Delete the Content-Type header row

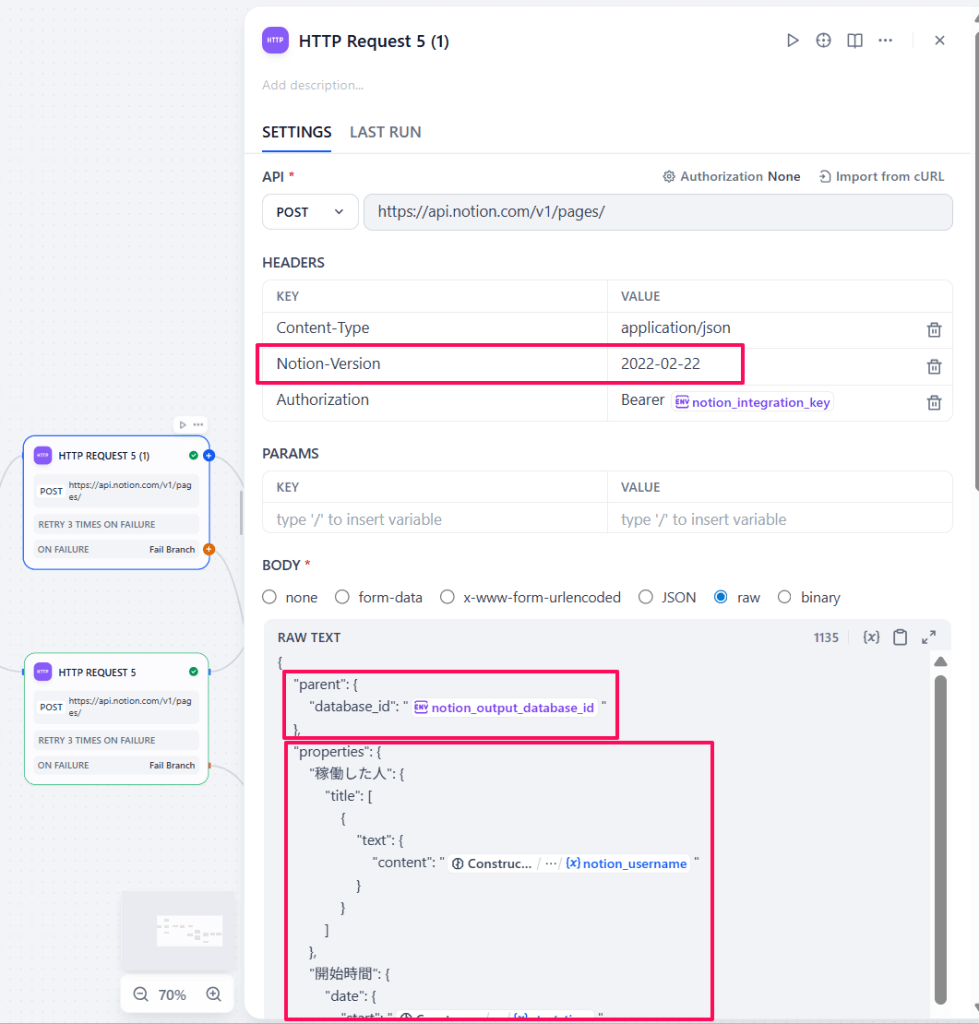[x=933, y=329]
